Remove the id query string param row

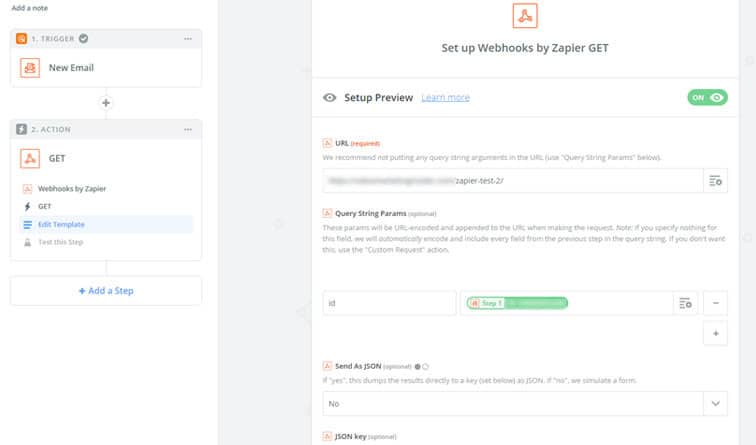(715, 303)
